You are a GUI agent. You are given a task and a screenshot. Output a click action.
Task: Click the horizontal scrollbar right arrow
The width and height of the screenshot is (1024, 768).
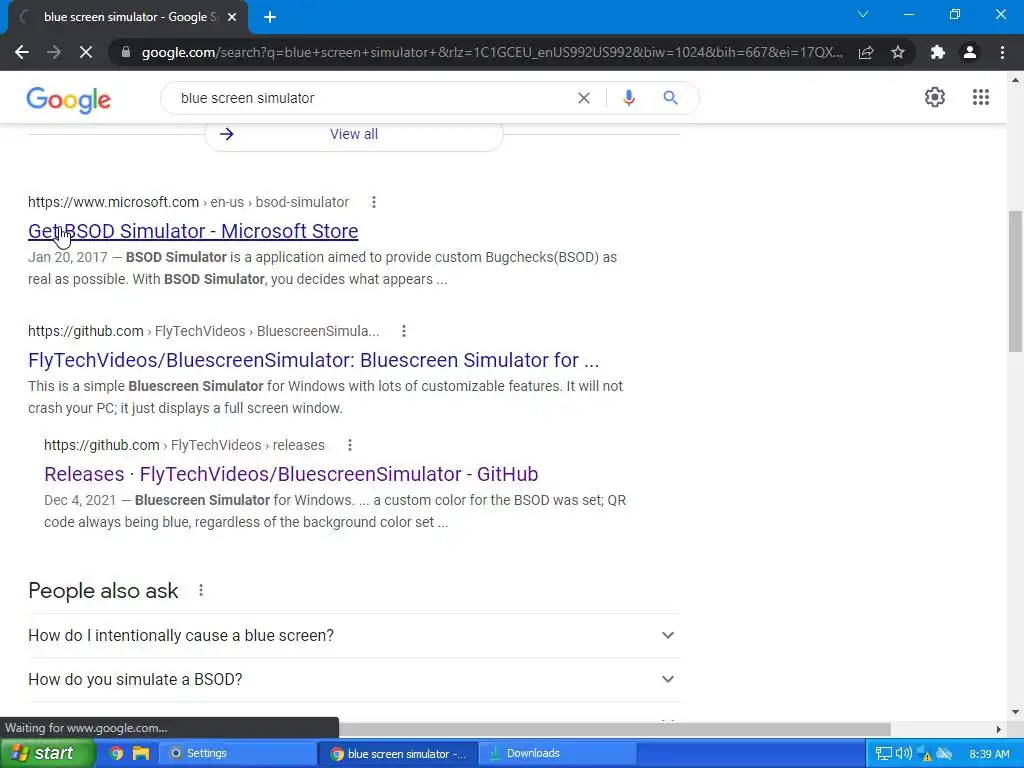[998, 729]
